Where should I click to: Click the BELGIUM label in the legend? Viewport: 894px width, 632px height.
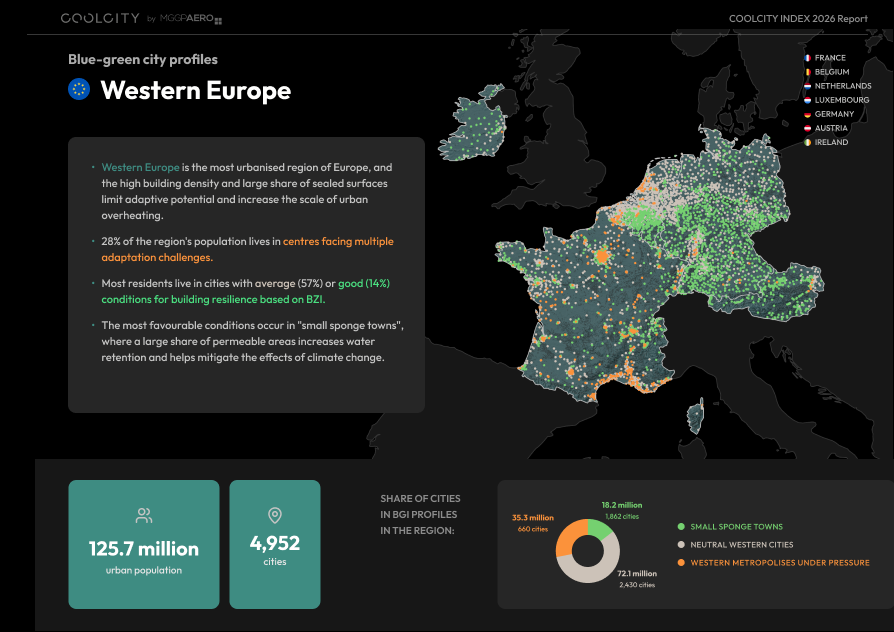pos(832,72)
